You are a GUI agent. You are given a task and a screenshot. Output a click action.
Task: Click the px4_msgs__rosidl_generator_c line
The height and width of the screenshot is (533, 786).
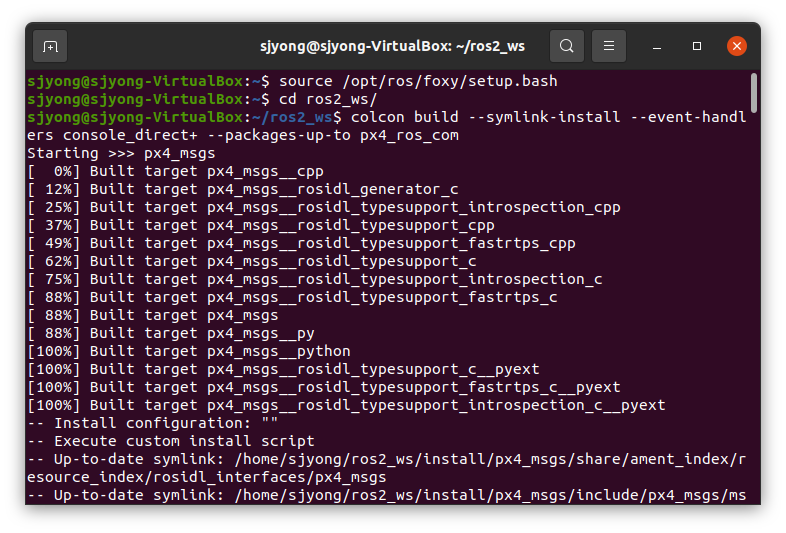(x=243, y=190)
